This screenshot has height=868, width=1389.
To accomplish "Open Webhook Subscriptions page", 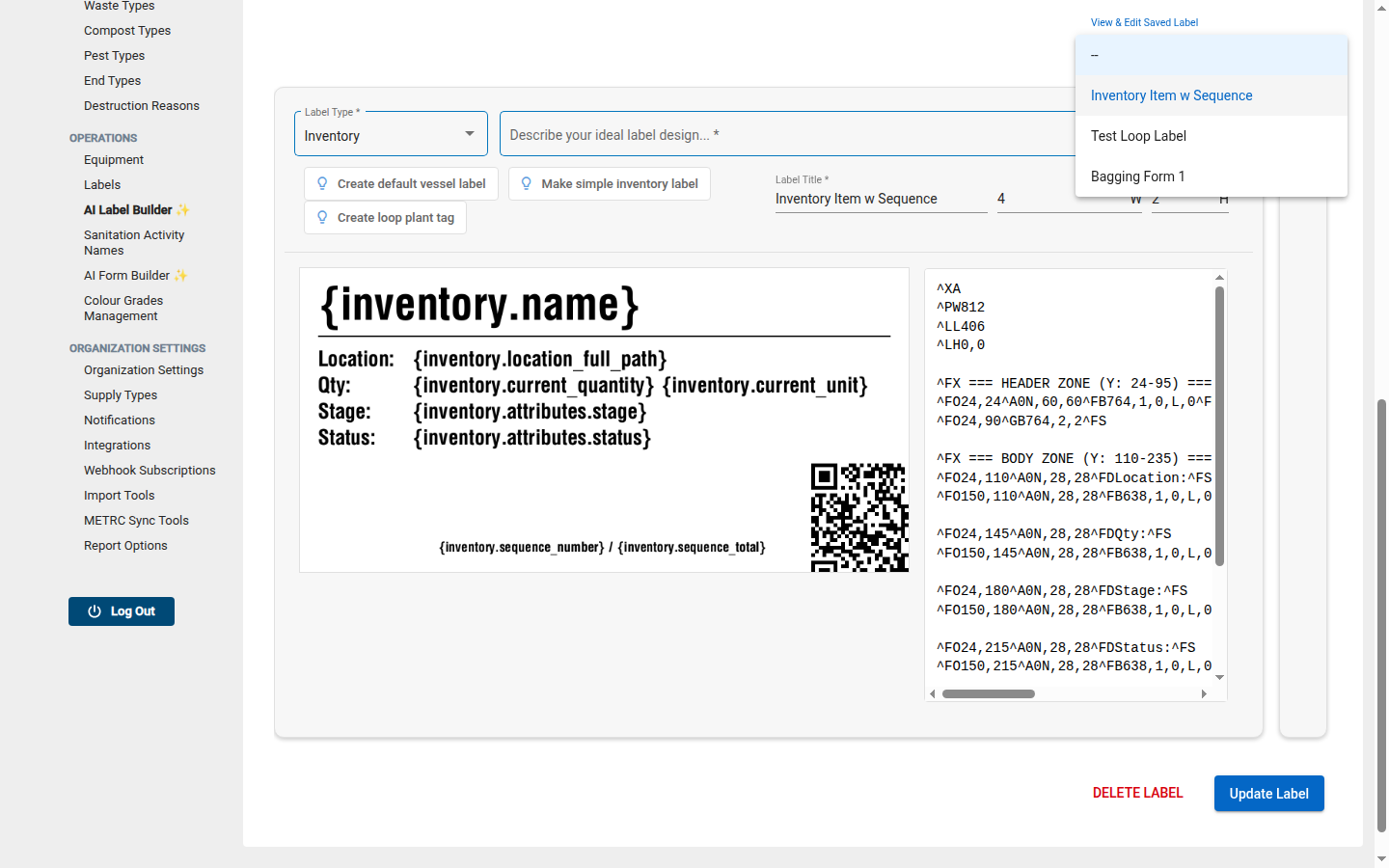I will point(150,471).
